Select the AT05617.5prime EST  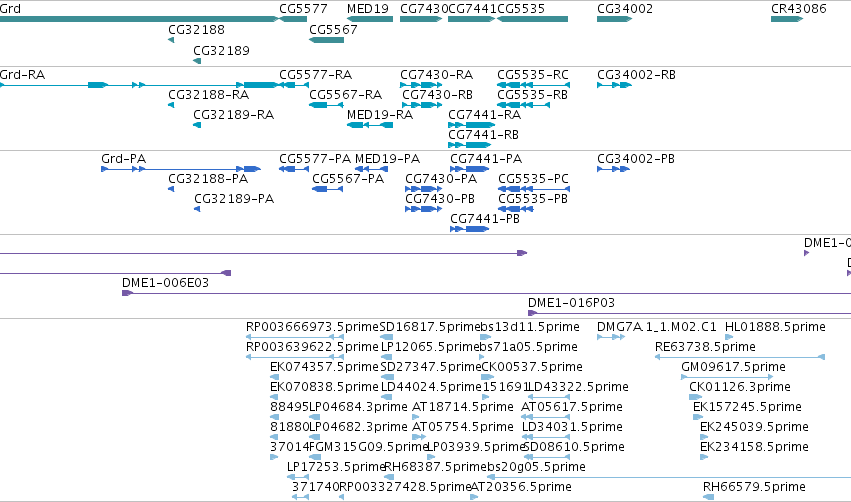(x=545, y=417)
